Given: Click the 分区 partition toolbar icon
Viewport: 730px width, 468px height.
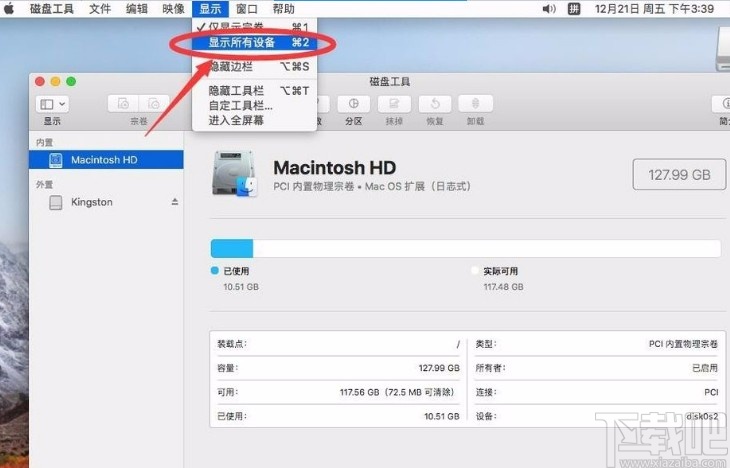Looking at the screenshot, I should pos(353,104).
